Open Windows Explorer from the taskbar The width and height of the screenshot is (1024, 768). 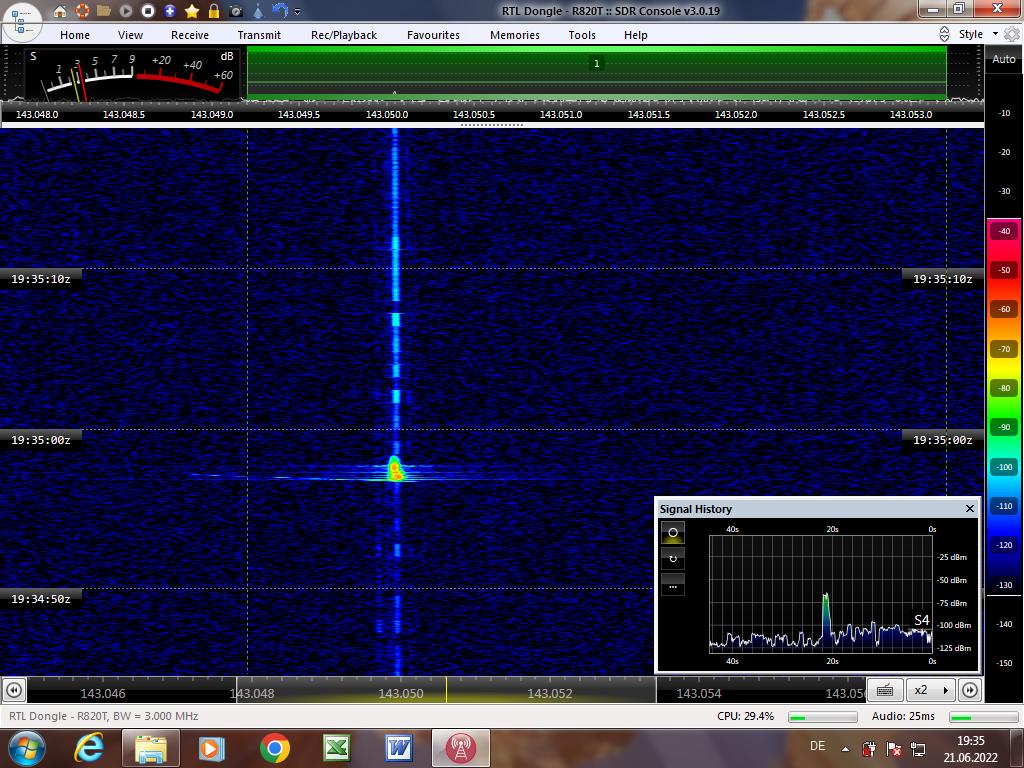(150, 748)
